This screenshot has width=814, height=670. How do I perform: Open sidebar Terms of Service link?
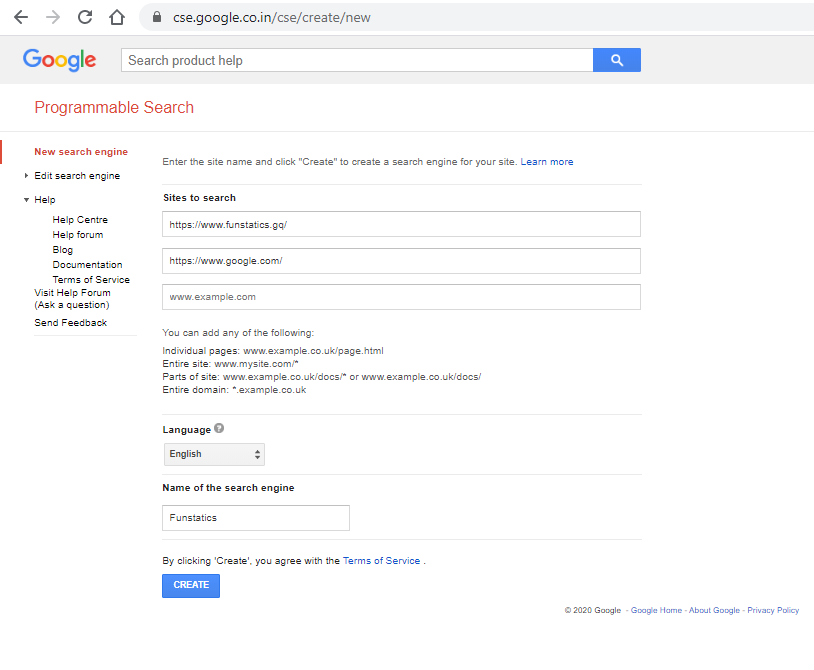(91, 280)
